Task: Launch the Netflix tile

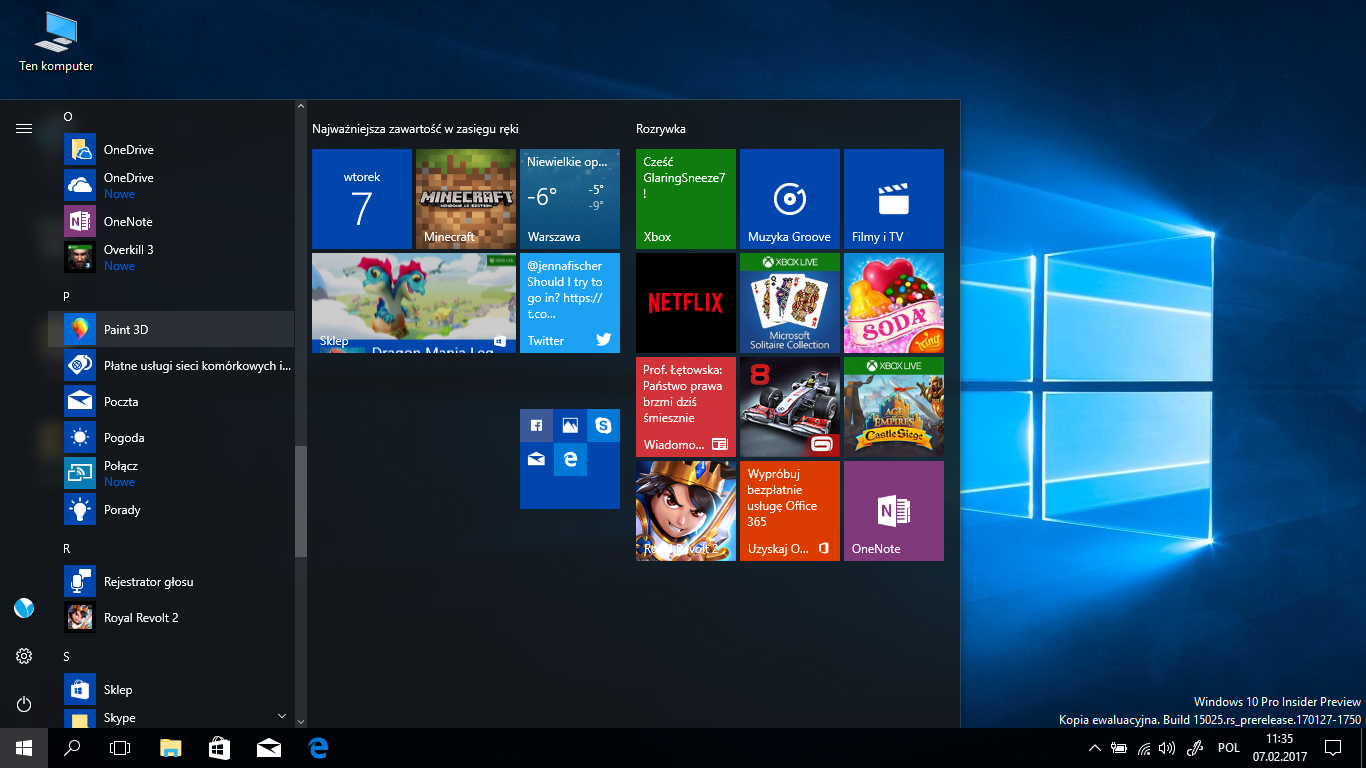Action: click(686, 303)
